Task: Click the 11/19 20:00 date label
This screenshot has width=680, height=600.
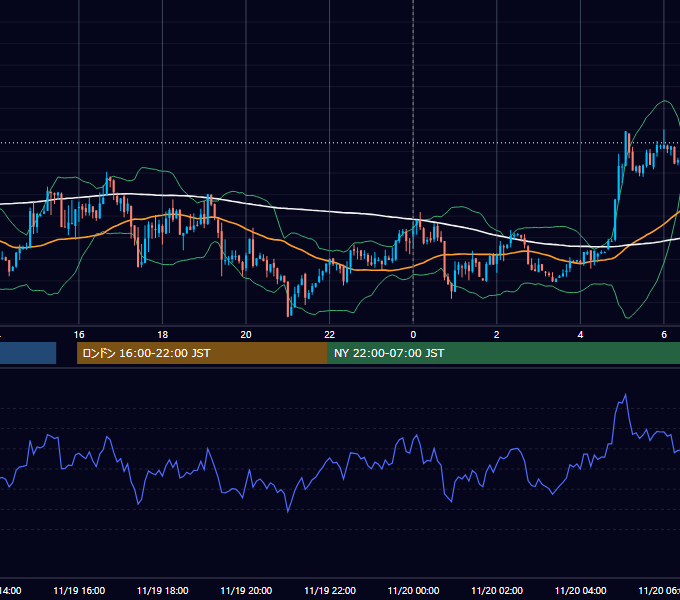Action: pyautogui.click(x=246, y=590)
